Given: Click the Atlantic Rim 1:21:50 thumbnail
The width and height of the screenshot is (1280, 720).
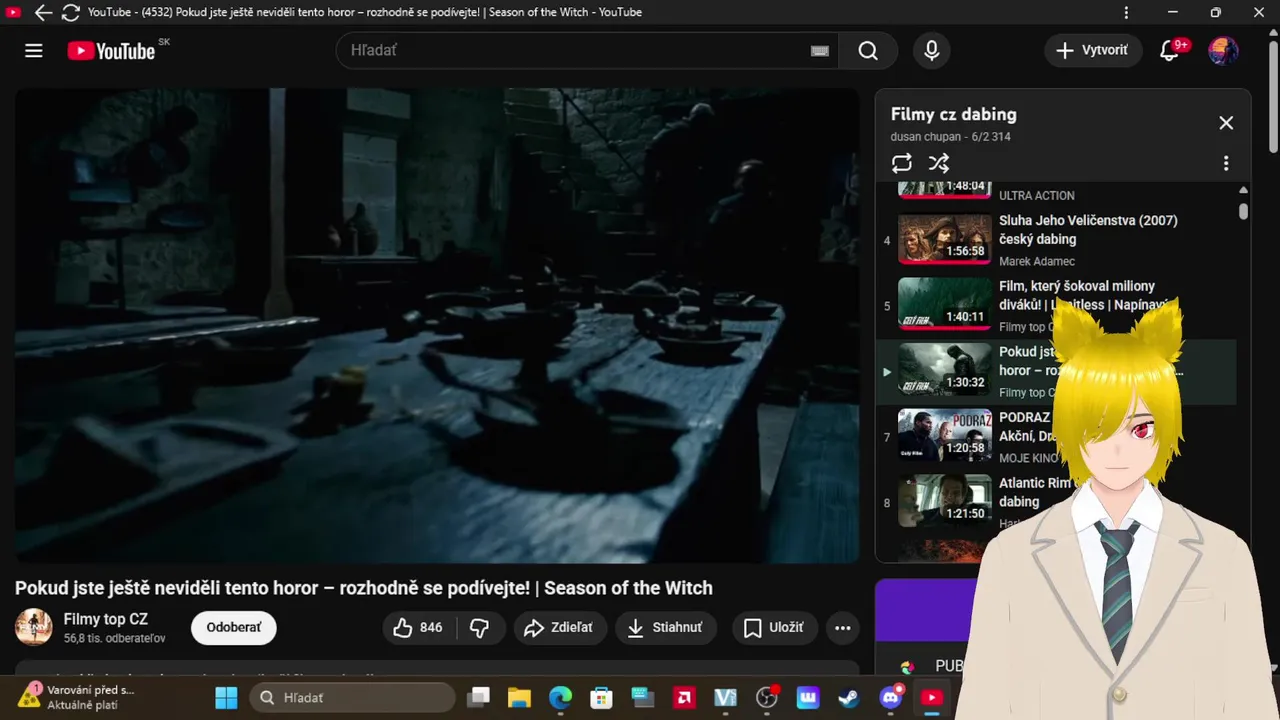Looking at the screenshot, I should (x=944, y=502).
